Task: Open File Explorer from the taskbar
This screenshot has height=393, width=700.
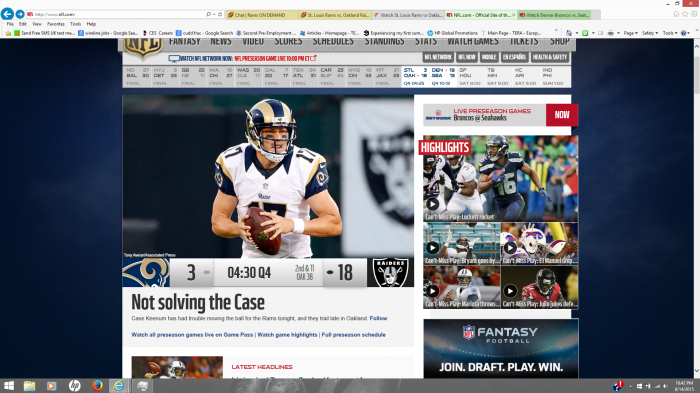Action: point(29,386)
